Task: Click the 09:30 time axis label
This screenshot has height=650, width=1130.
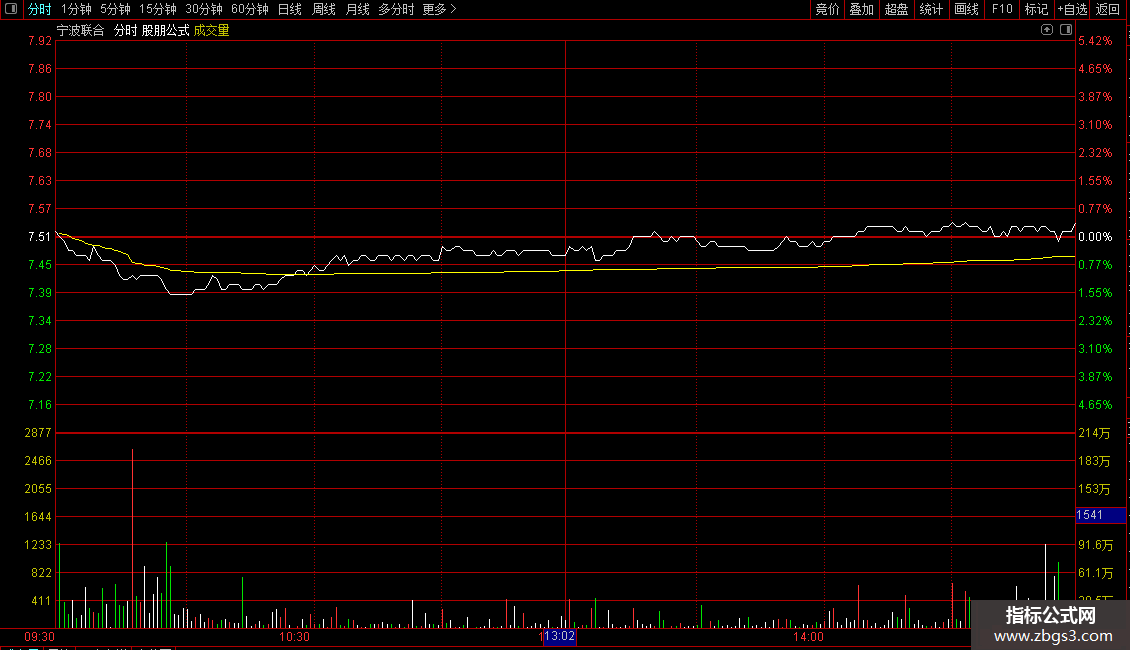Action: (x=40, y=637)
